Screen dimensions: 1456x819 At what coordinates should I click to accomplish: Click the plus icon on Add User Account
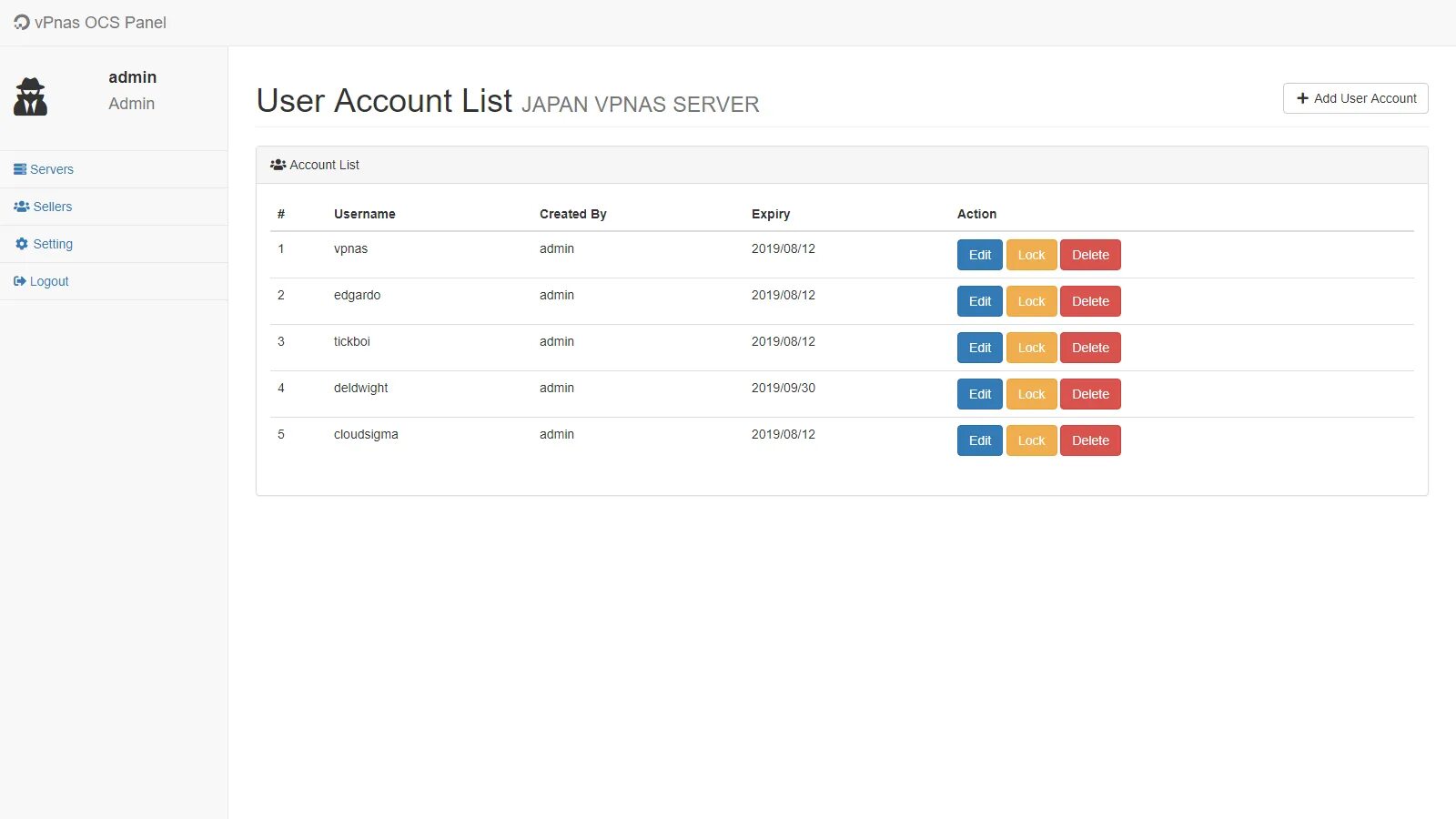(x=1302, y=98)
